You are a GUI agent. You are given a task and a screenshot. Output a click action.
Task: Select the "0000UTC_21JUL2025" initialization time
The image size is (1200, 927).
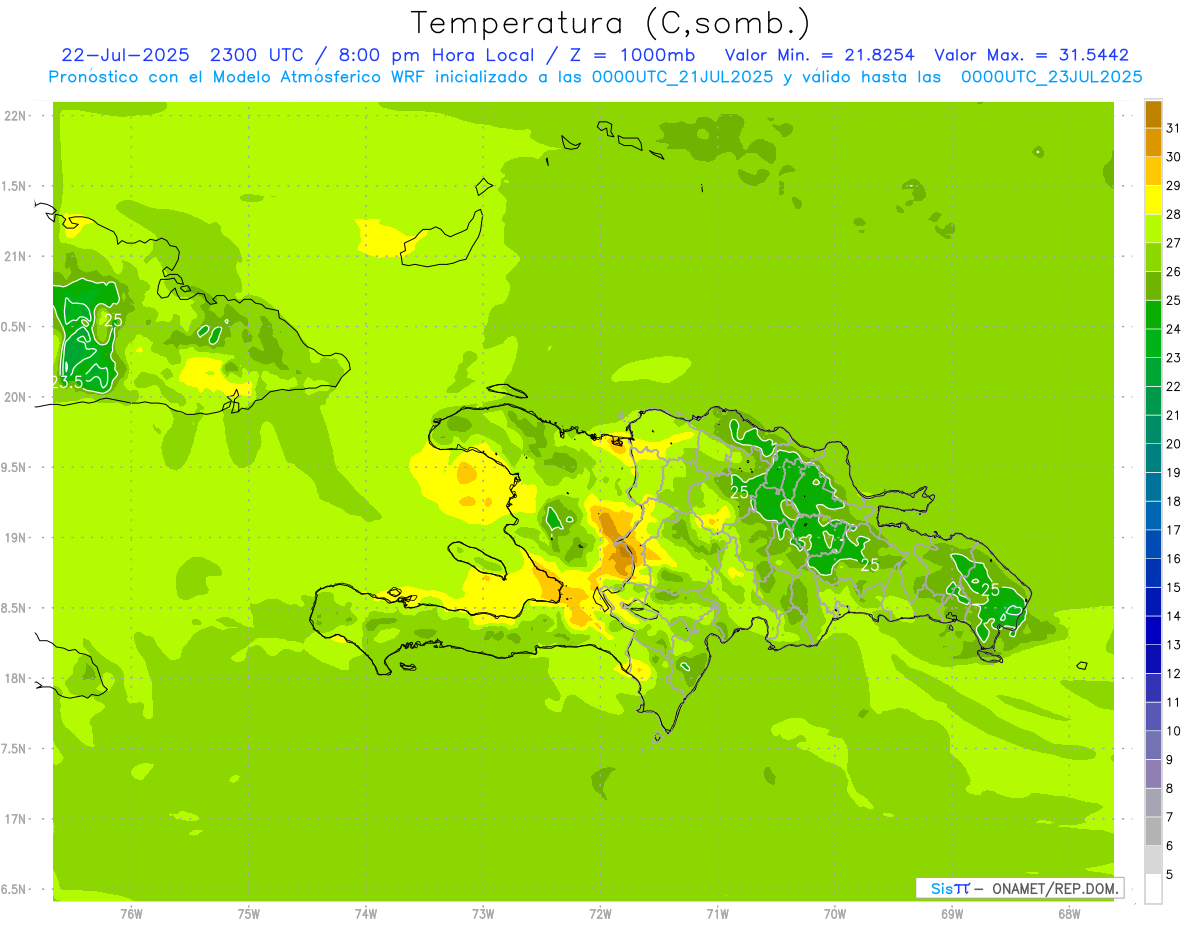(x=684, y=76)
